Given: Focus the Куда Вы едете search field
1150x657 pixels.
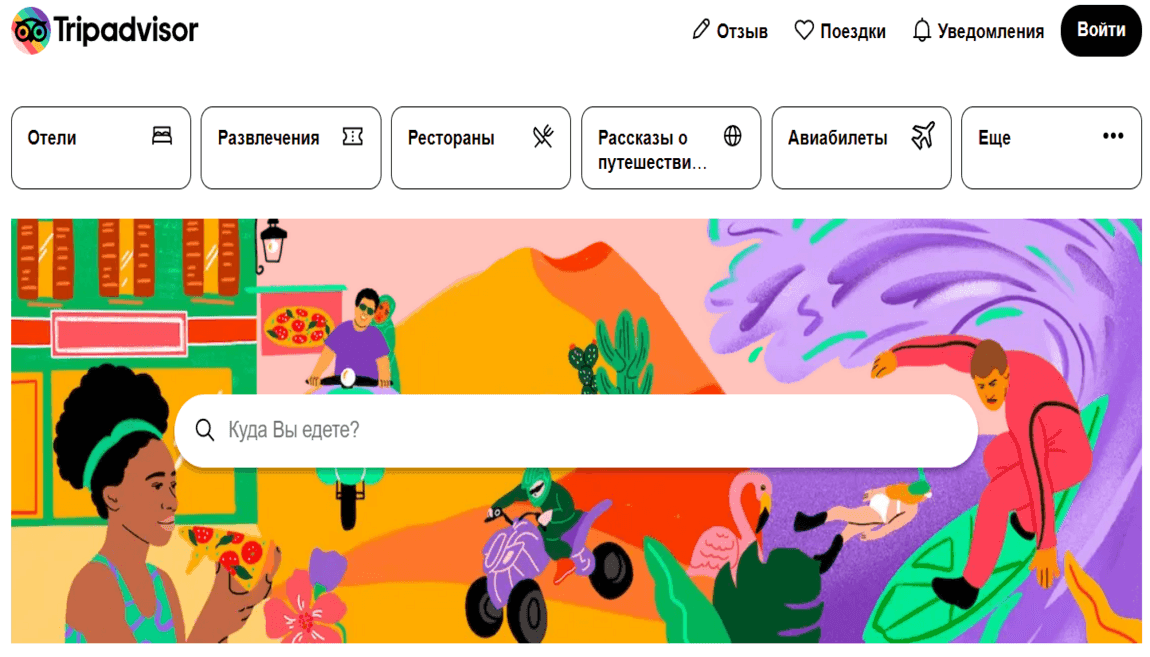Looking at the screenshot, I should coord(576,430).
